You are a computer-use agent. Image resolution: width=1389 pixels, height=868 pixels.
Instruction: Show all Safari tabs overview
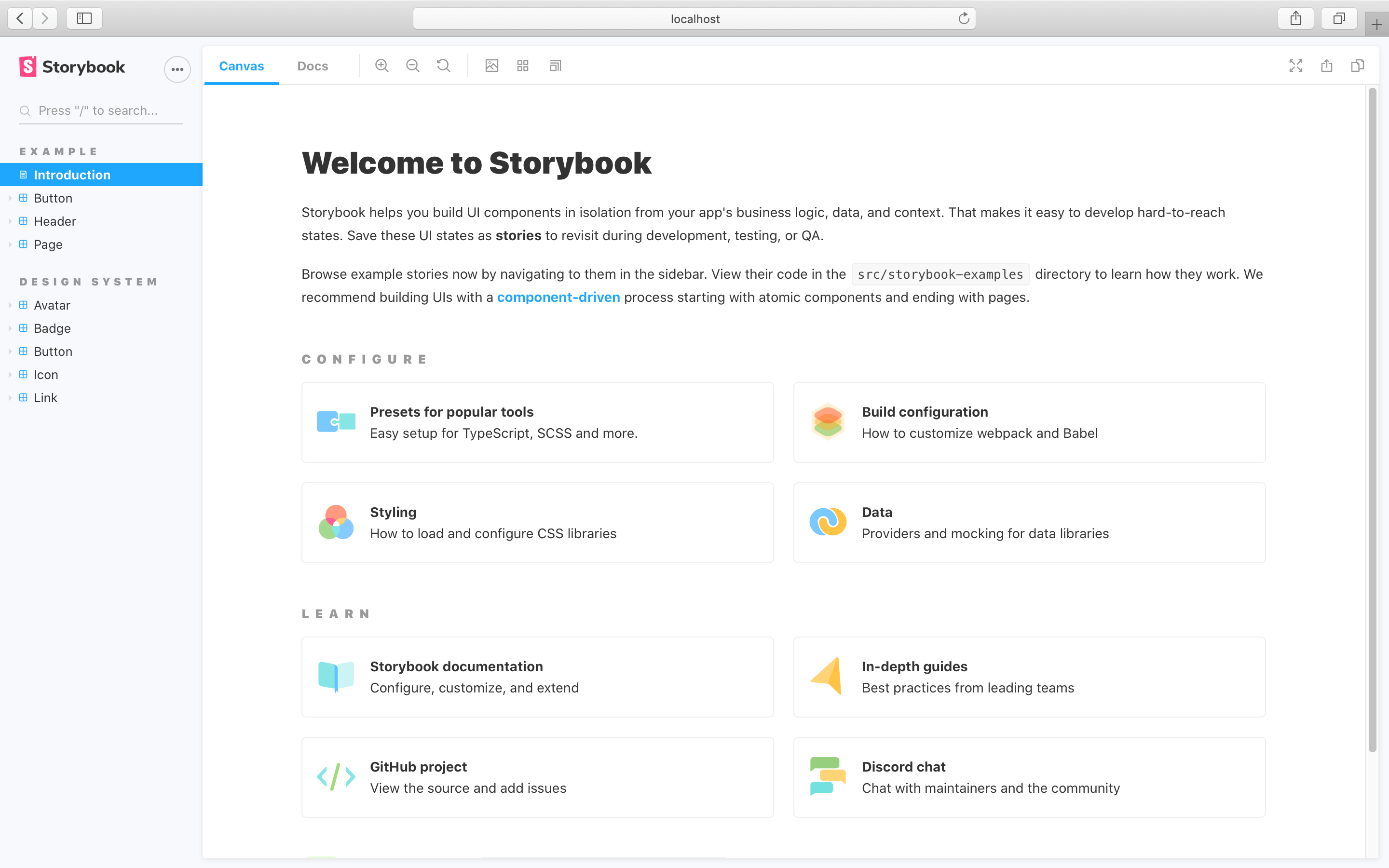coord(1338,18)
